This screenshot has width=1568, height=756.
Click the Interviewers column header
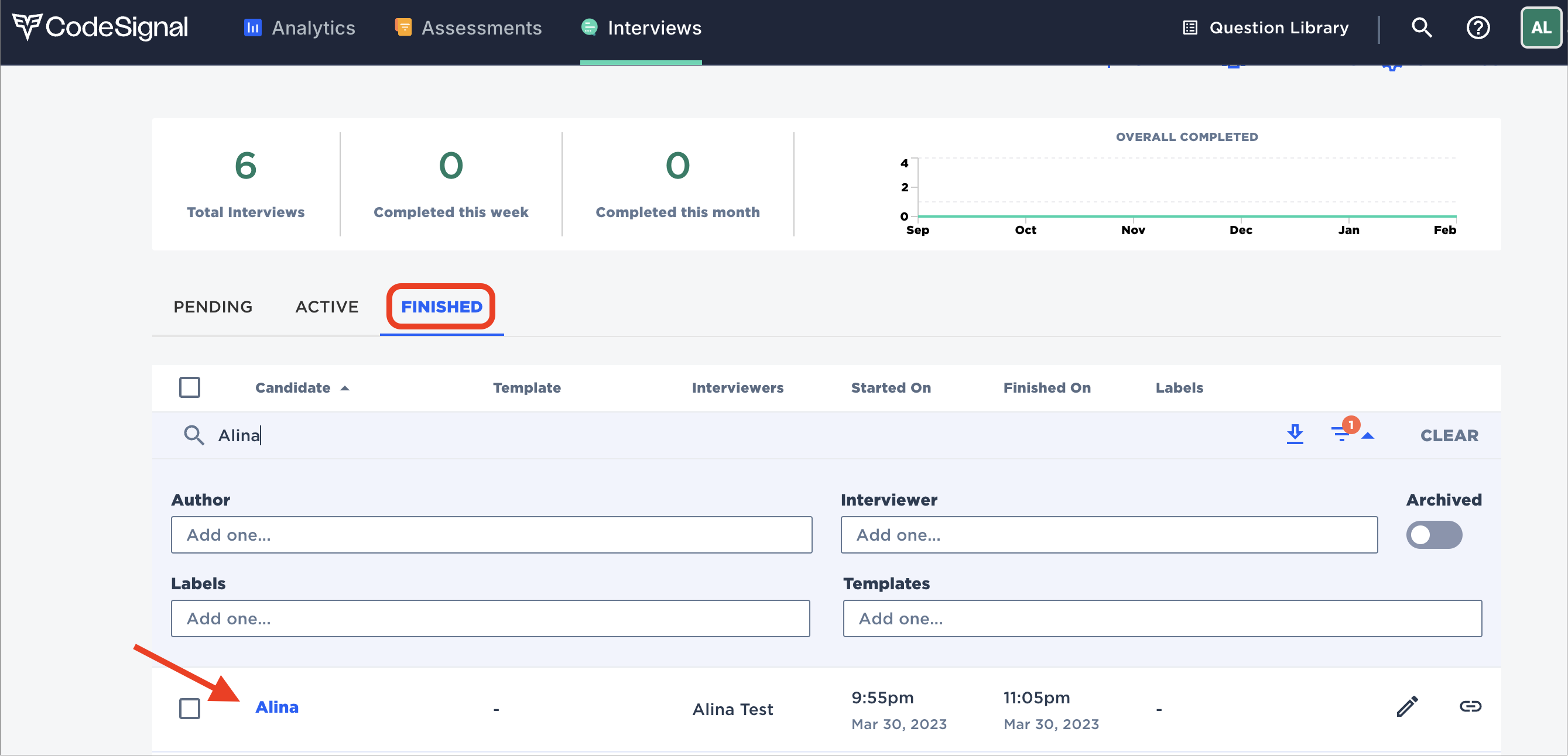click(737, 387)
